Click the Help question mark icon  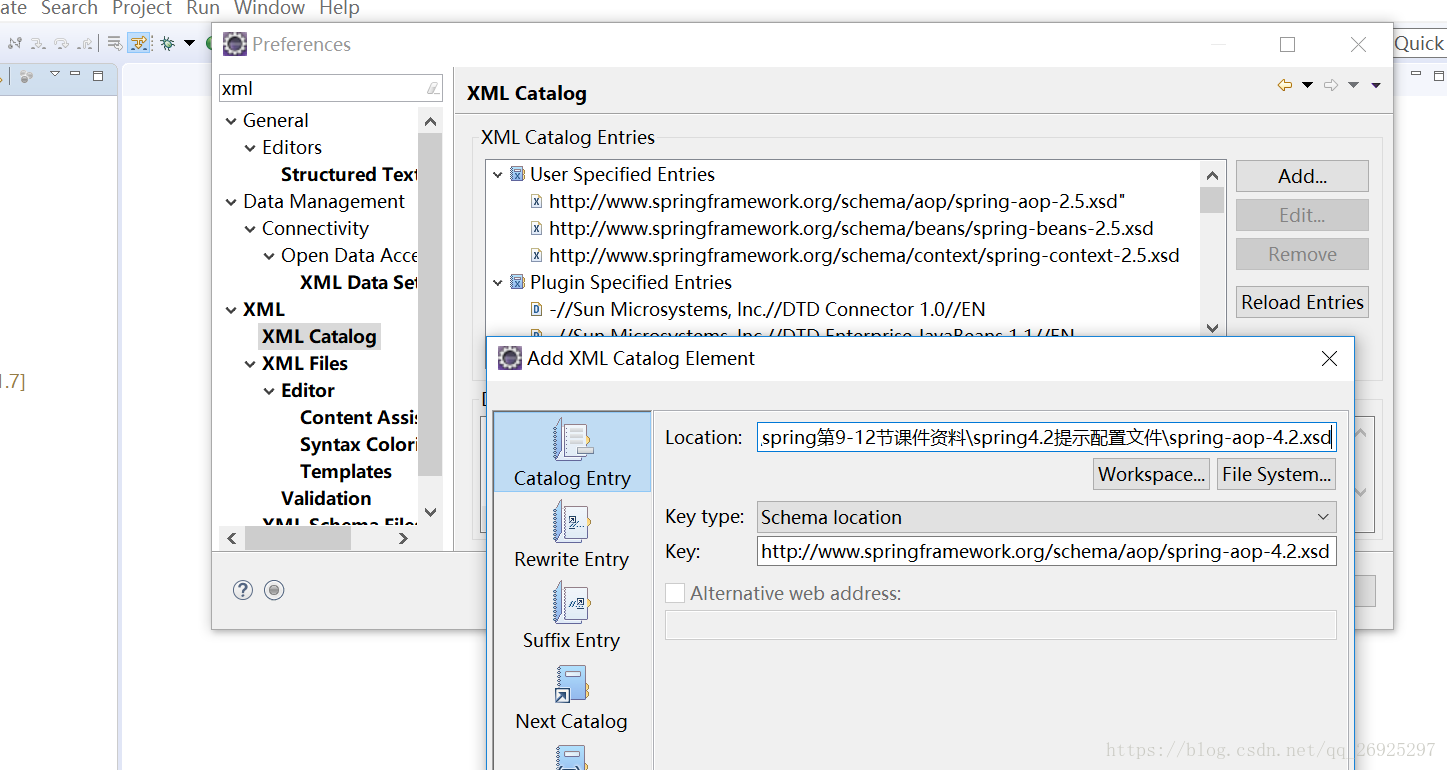point(243,590)
